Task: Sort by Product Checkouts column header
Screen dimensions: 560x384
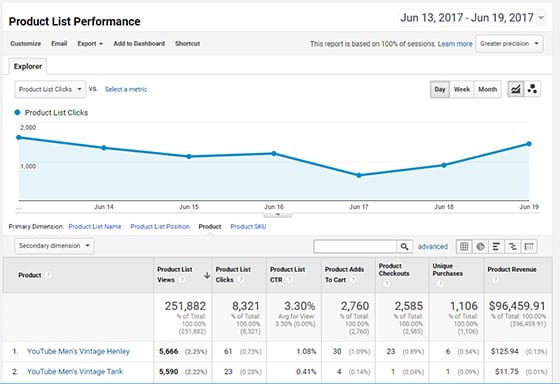Action: 394,270
